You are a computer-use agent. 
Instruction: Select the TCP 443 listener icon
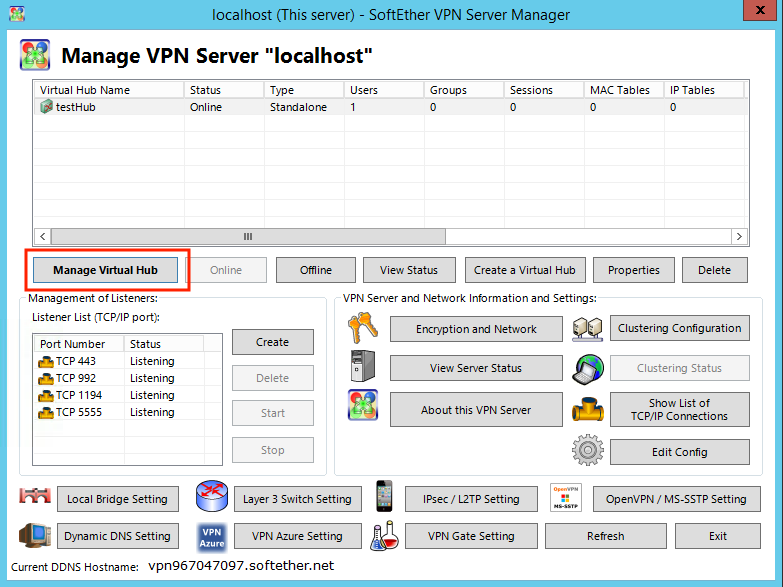pos(45,361)
